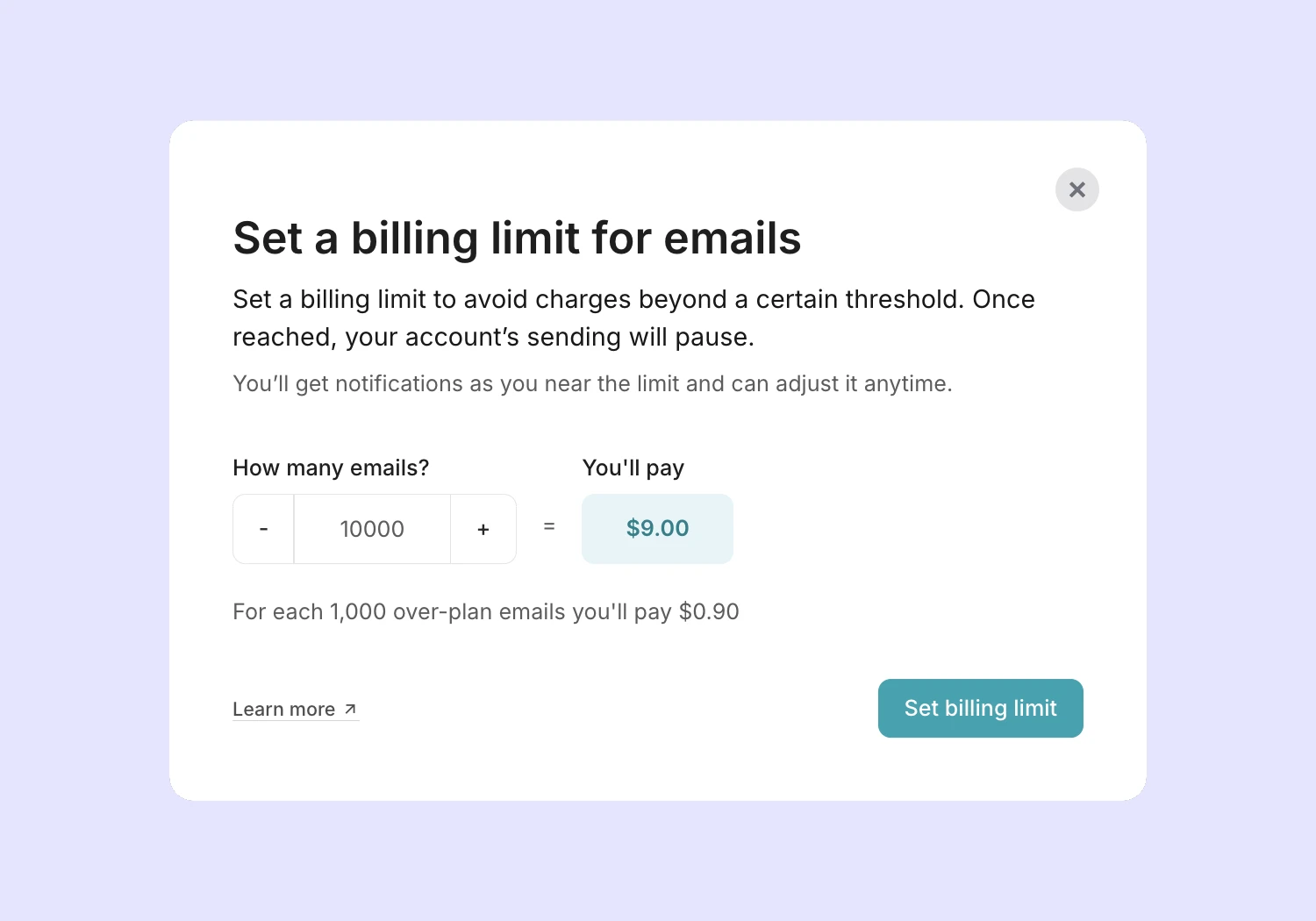Close the billing limit dialog
The height and width of the screenshot is (921, 1316).
pos(1076,189)
